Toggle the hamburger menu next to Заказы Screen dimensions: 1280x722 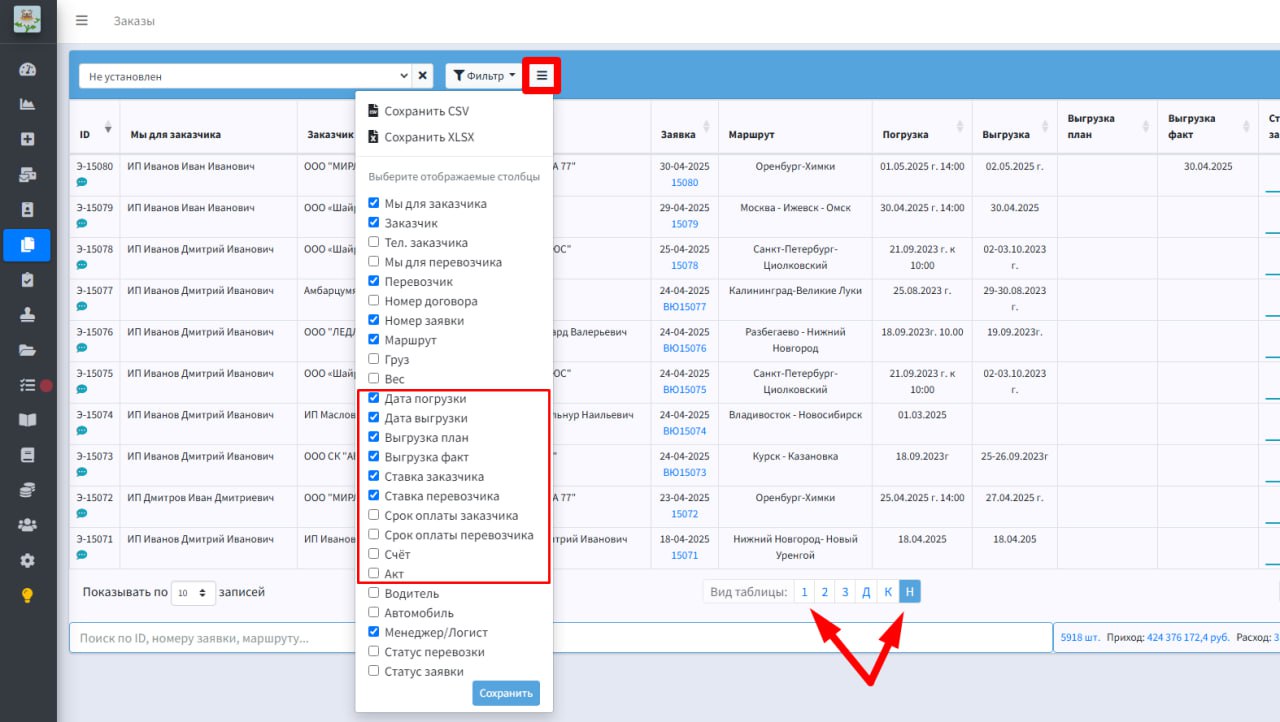[x=82, y=21]
